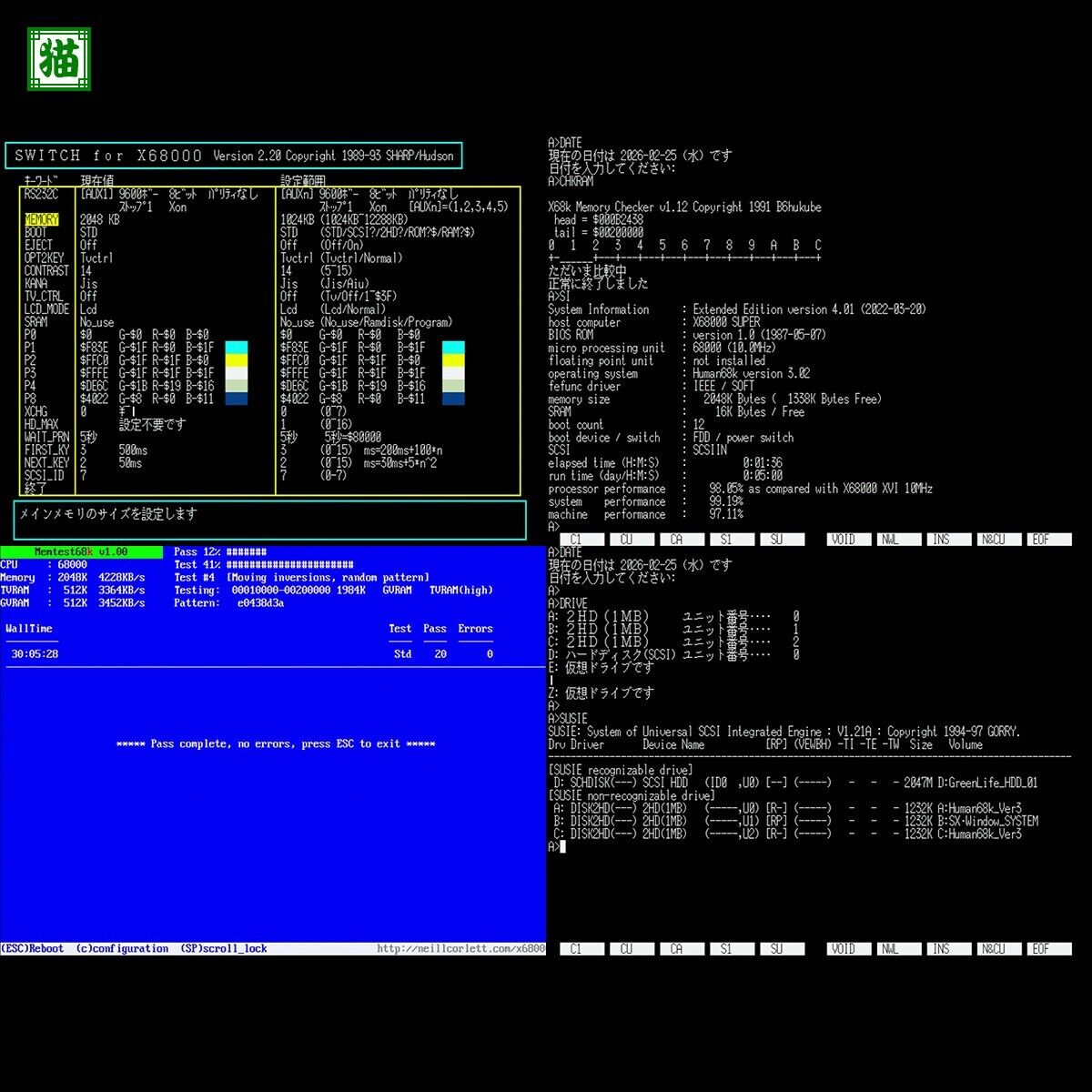The height and width of the screenshot is (1092, 1092).
Task: Click the X68000 SUPER host computer value
Action: [726, 322]
